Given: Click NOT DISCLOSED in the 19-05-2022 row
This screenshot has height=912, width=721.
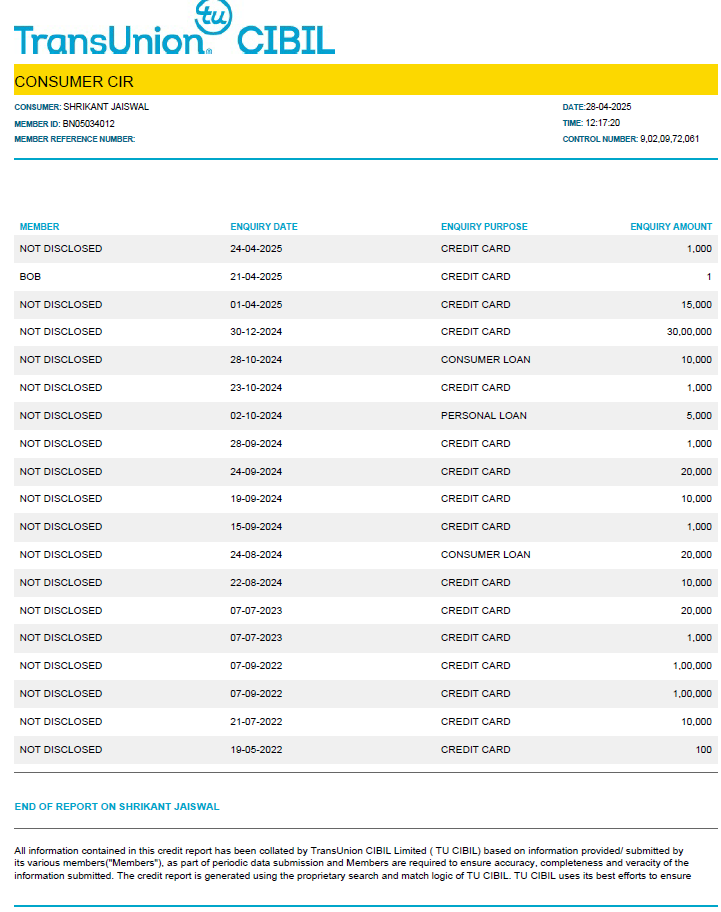Looking at the screenshot, I should (61, 749).
